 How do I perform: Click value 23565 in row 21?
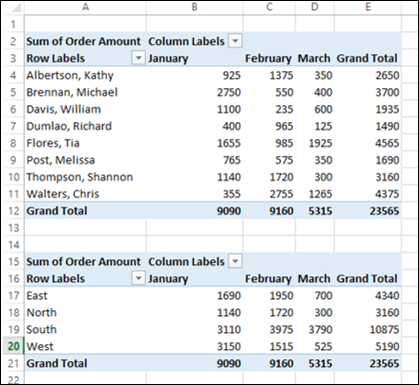pyautogui.click(x=384, y=363)
